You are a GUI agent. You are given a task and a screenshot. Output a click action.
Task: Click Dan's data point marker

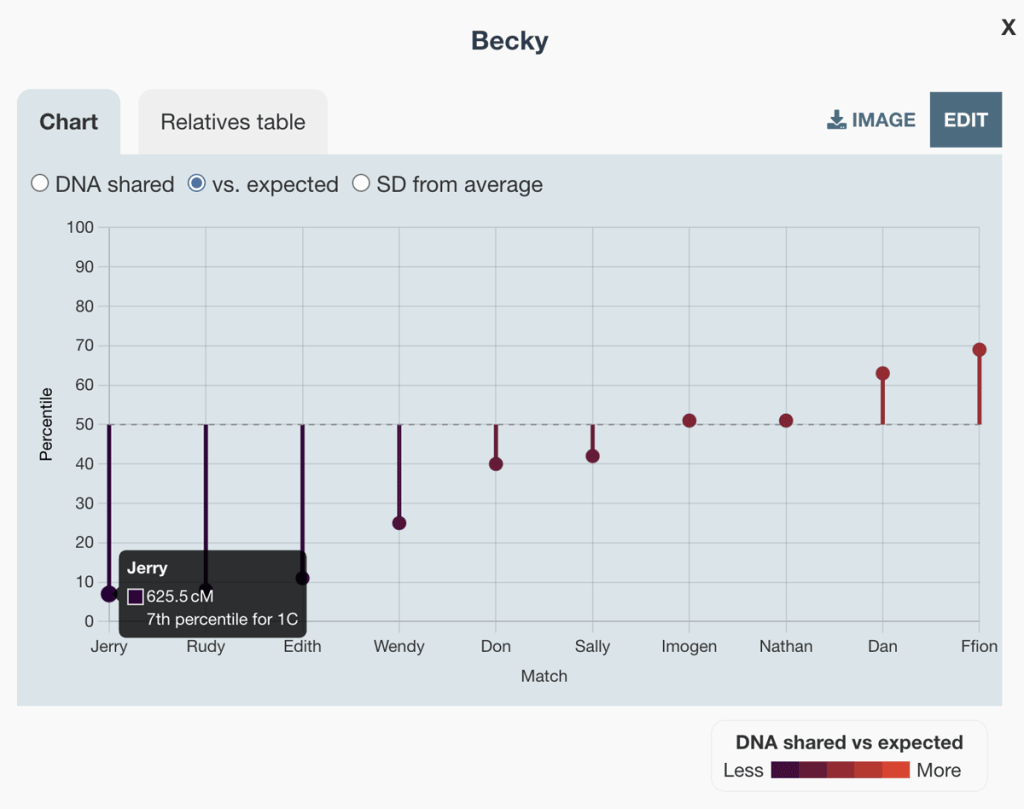coord(882,371)
